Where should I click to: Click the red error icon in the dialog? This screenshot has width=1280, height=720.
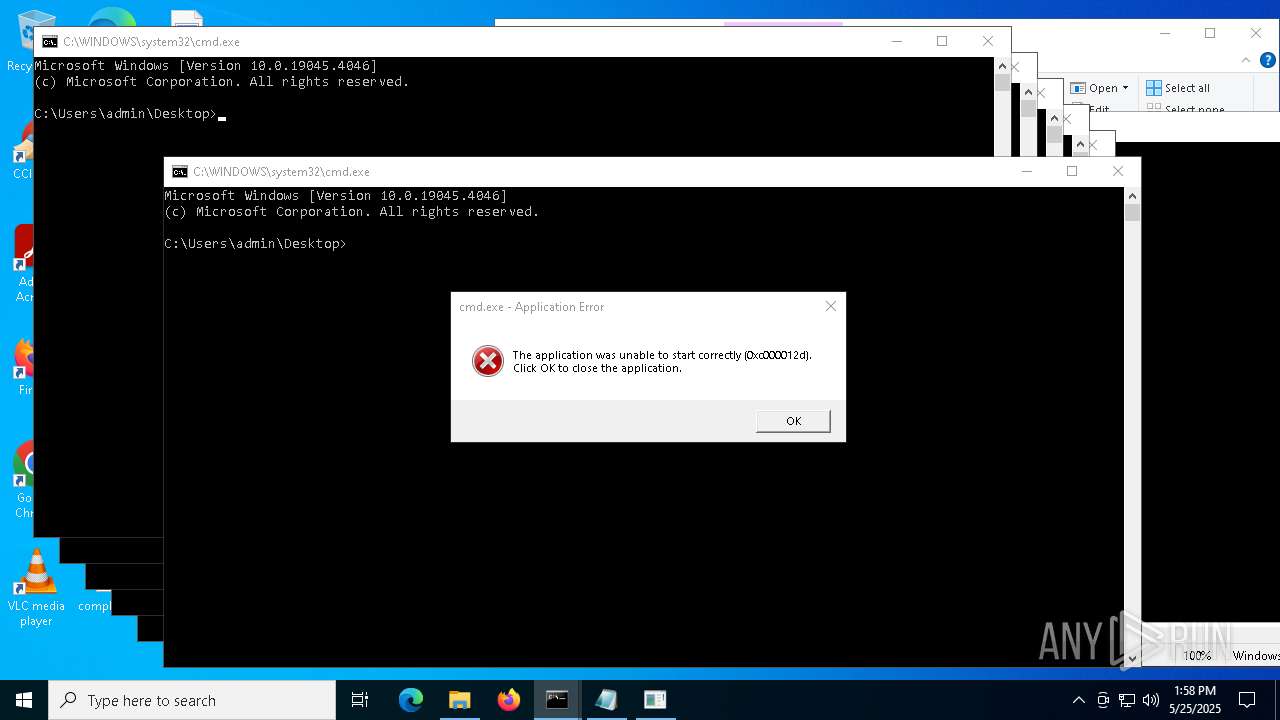[x=487, y=361]
